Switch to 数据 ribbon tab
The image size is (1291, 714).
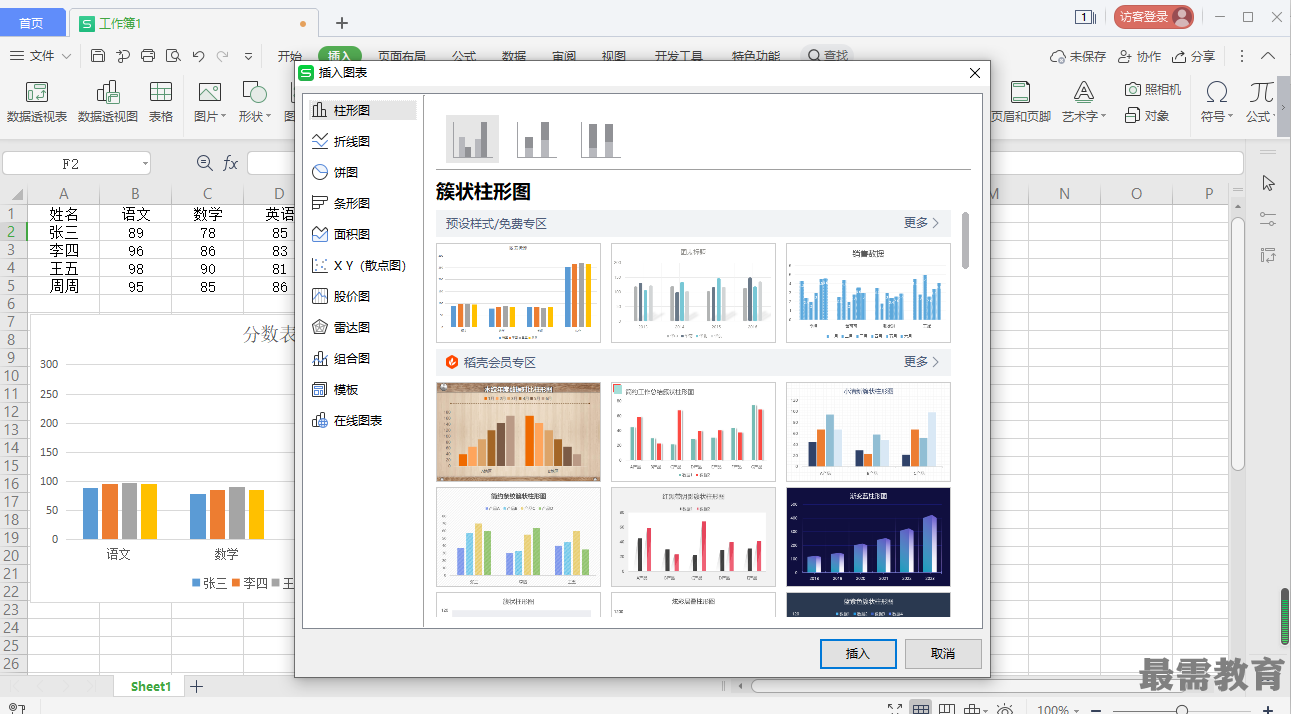[x=514, y=56]
